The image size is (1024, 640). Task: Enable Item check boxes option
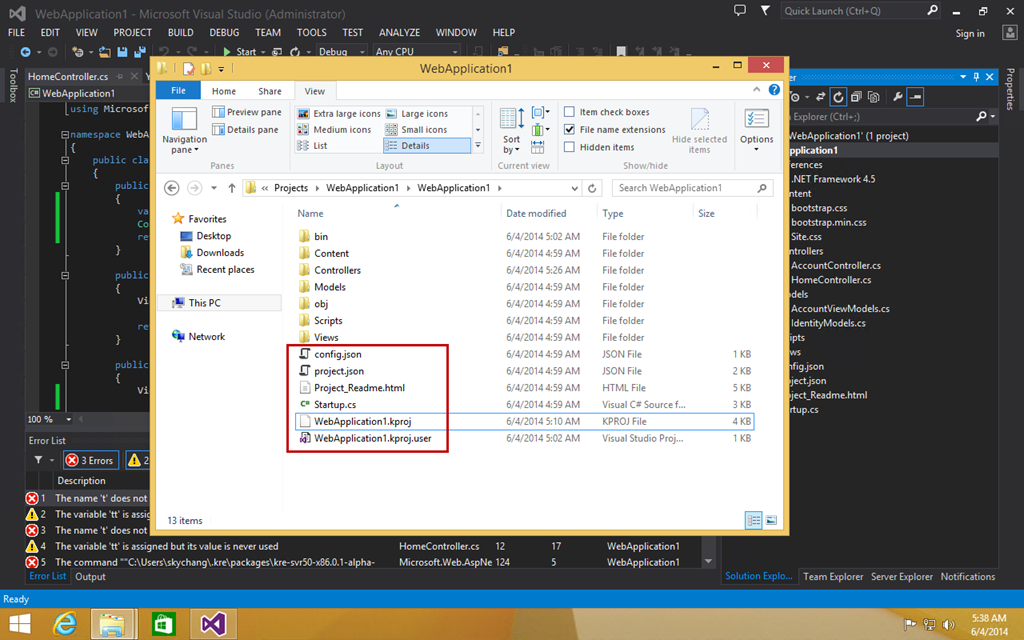pyautogui.click(x=569, y=112)
